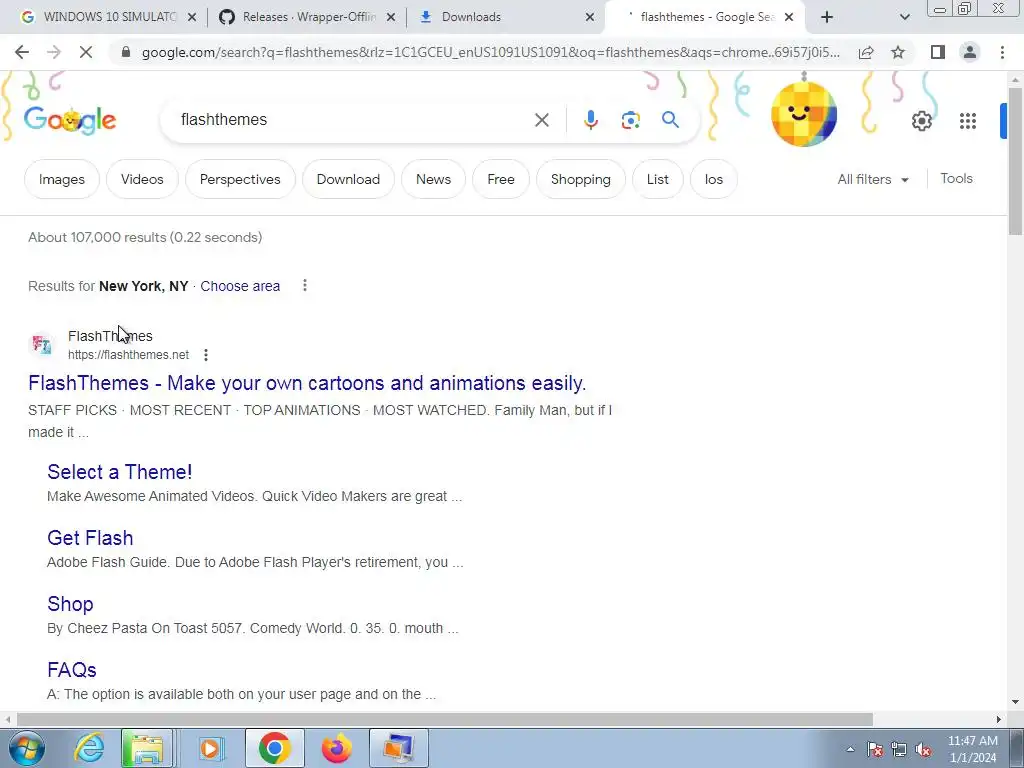Click the smiling disco ball doodle

(x=804, y=114)
